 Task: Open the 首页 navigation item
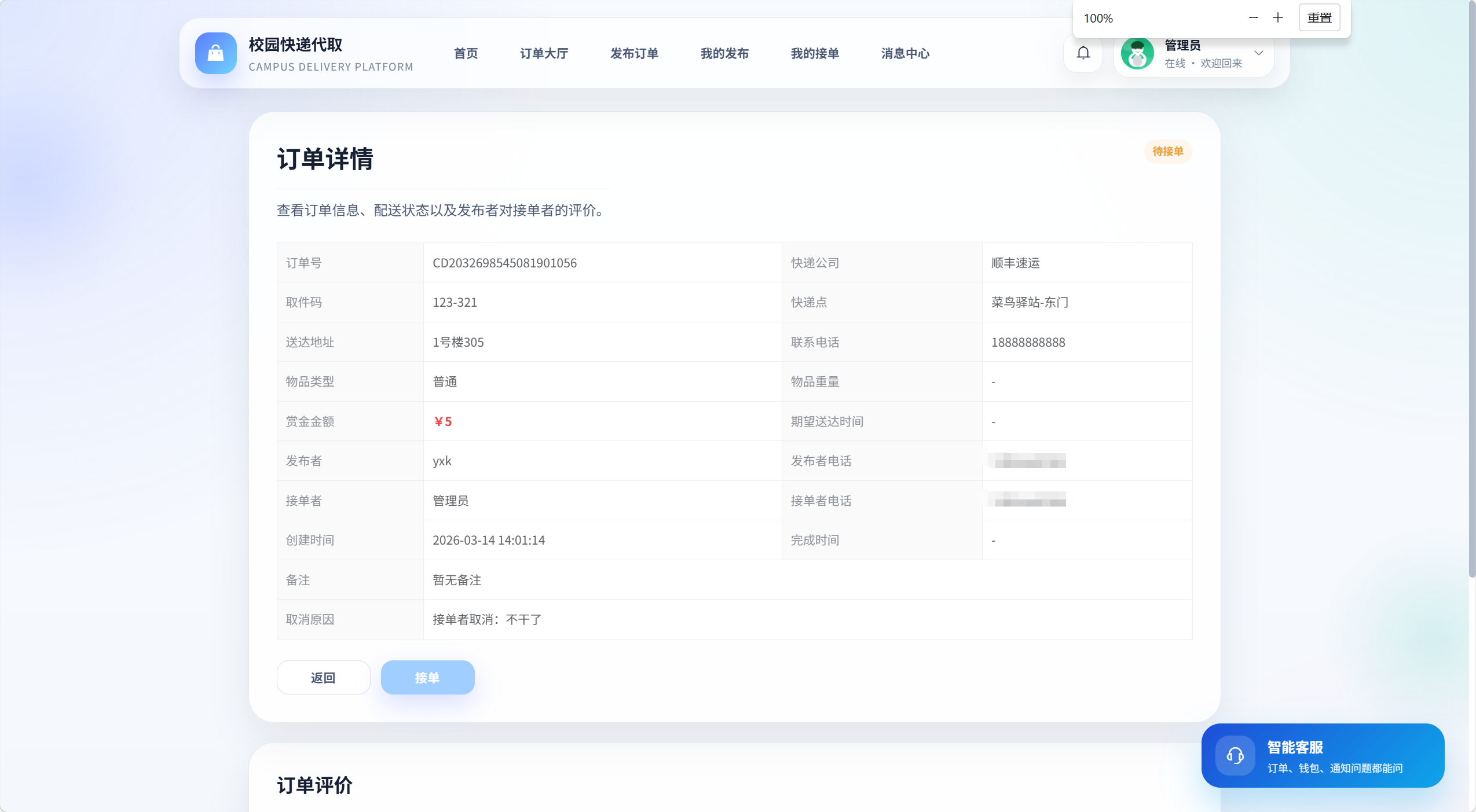(466, 53)
